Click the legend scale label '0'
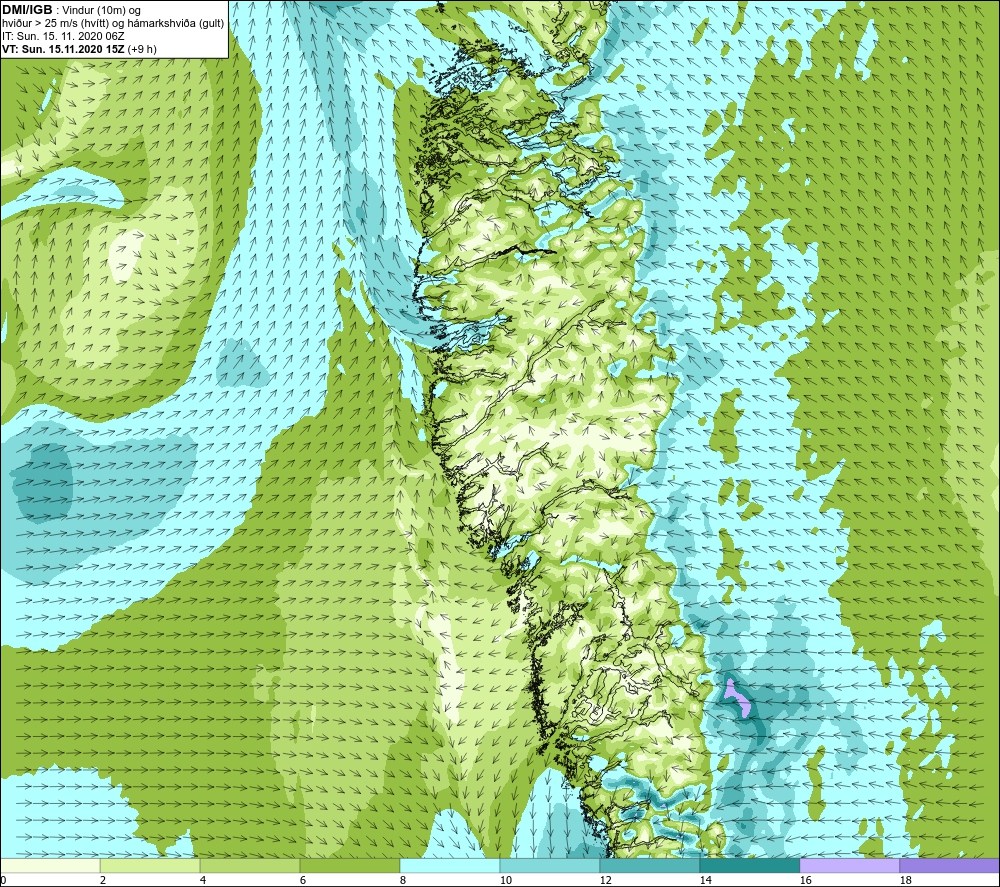1000x887 pixels. pos(4,881)
